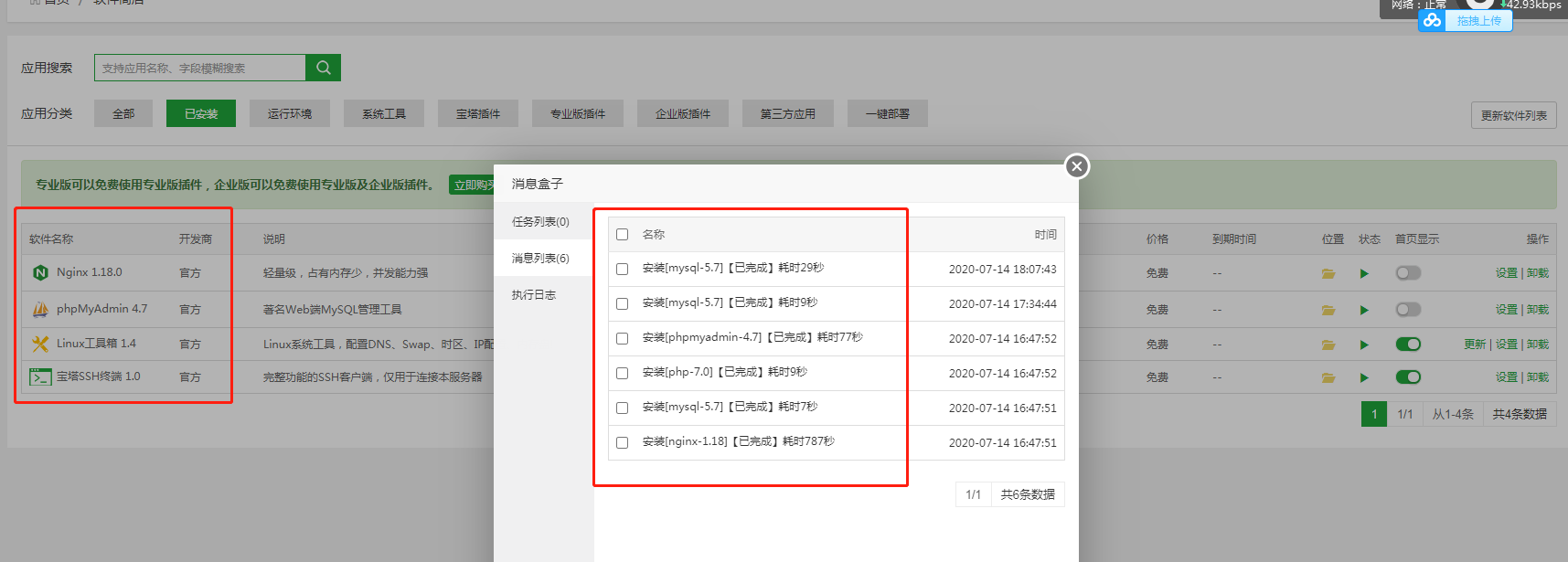Select the 一键部署 category tab
The height and width of the screenshot is (562, 1568).
(888, 113)
